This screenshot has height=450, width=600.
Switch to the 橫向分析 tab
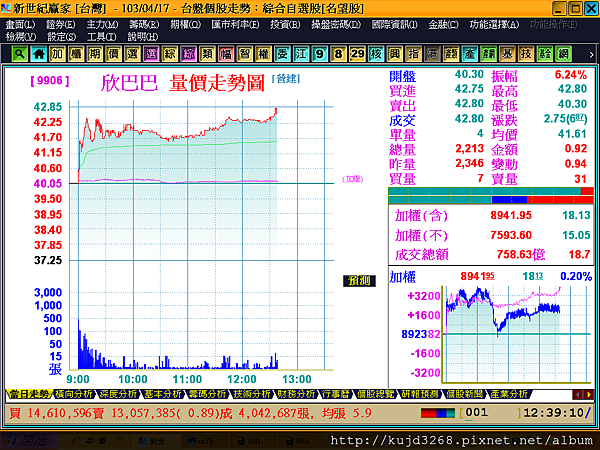point(73,394)
